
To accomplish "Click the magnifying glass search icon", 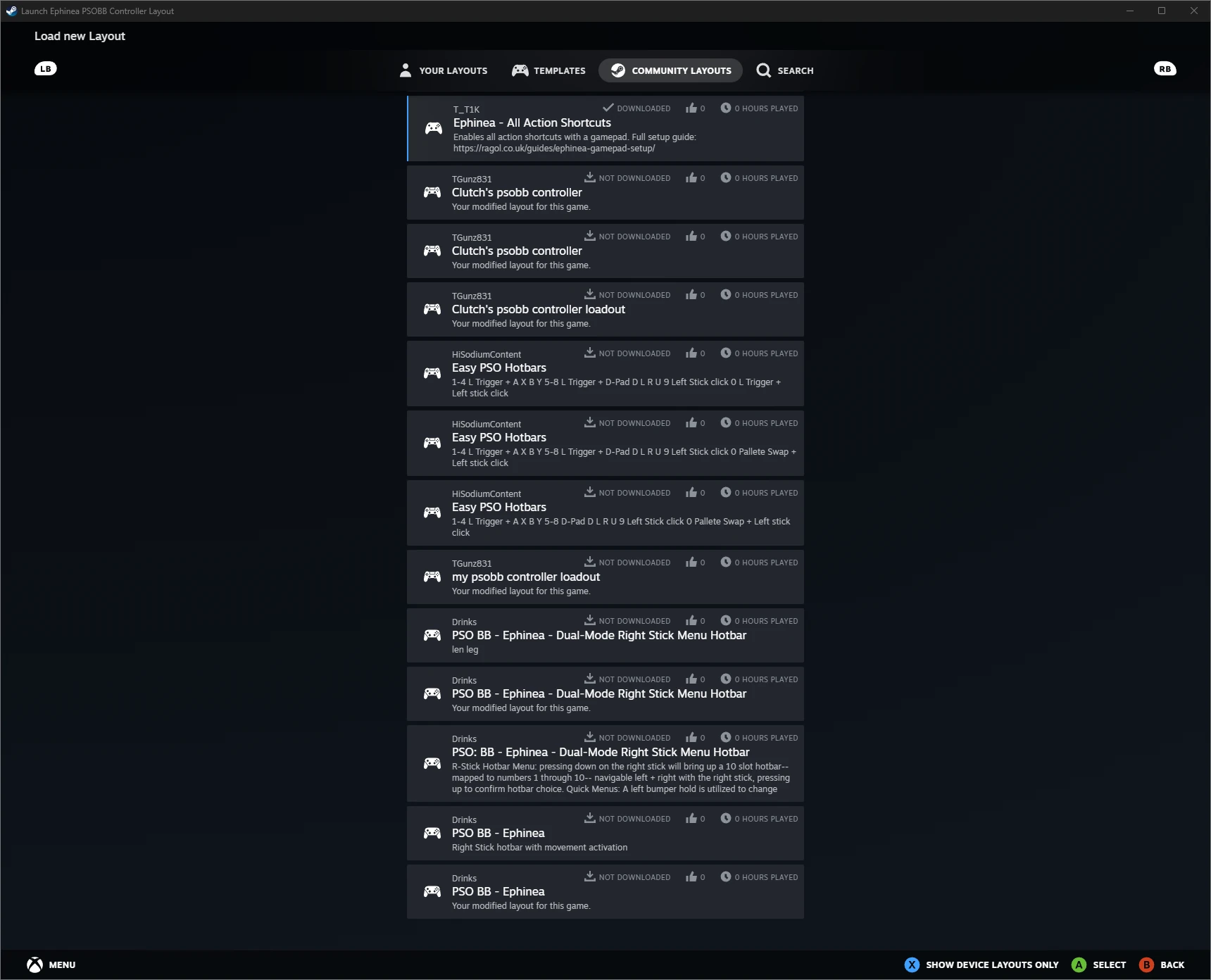I will (x=764, y=70).
